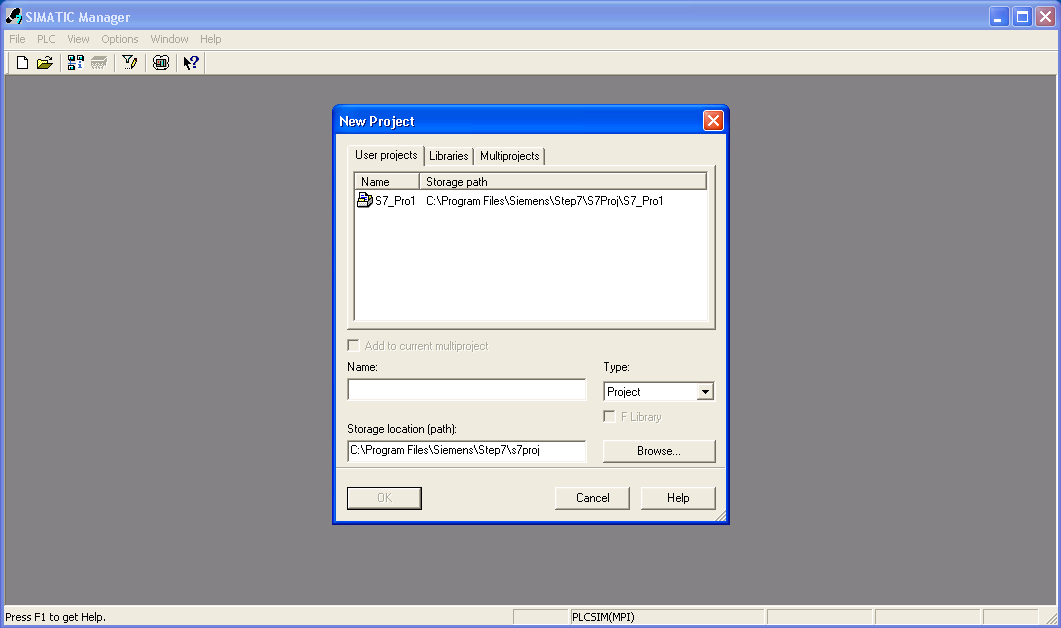Click the Simulation (PLCSIM) toolbar icon

[x=161, y=63]
